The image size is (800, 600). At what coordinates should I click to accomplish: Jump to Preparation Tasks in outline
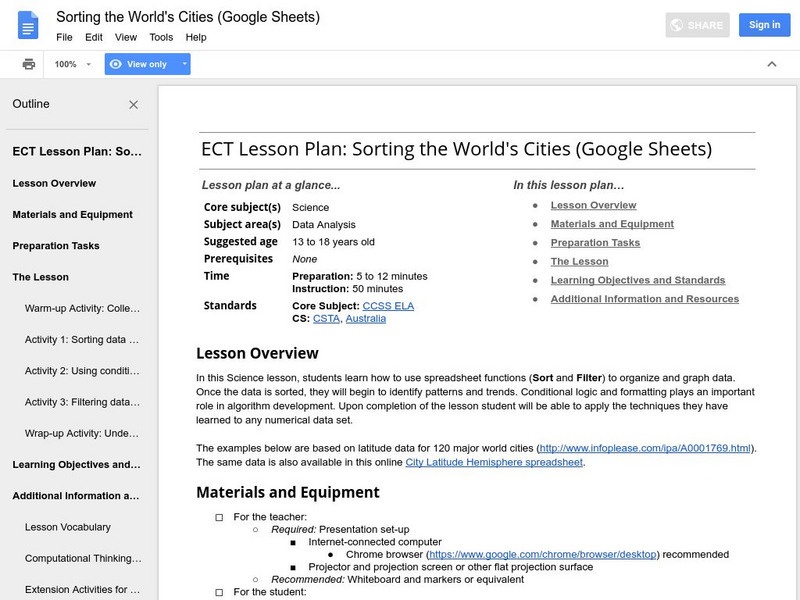(56, 246)
